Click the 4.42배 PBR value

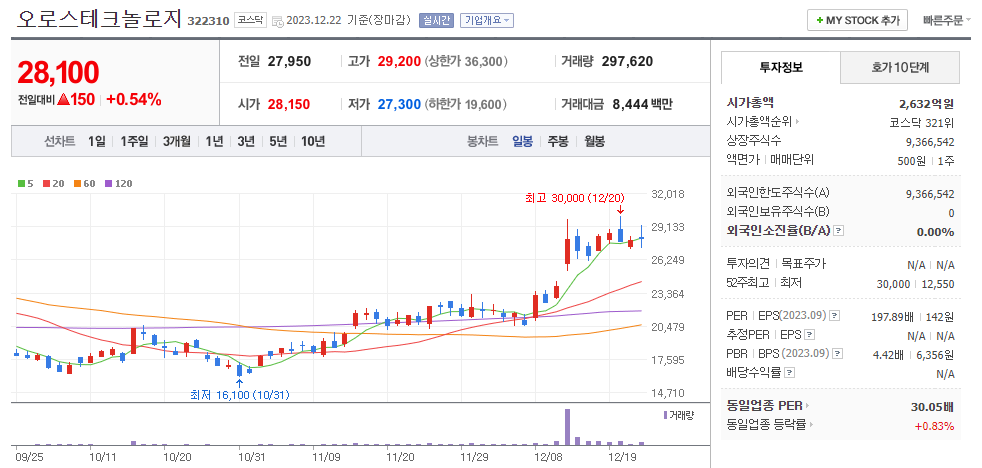tap(887, 355)
